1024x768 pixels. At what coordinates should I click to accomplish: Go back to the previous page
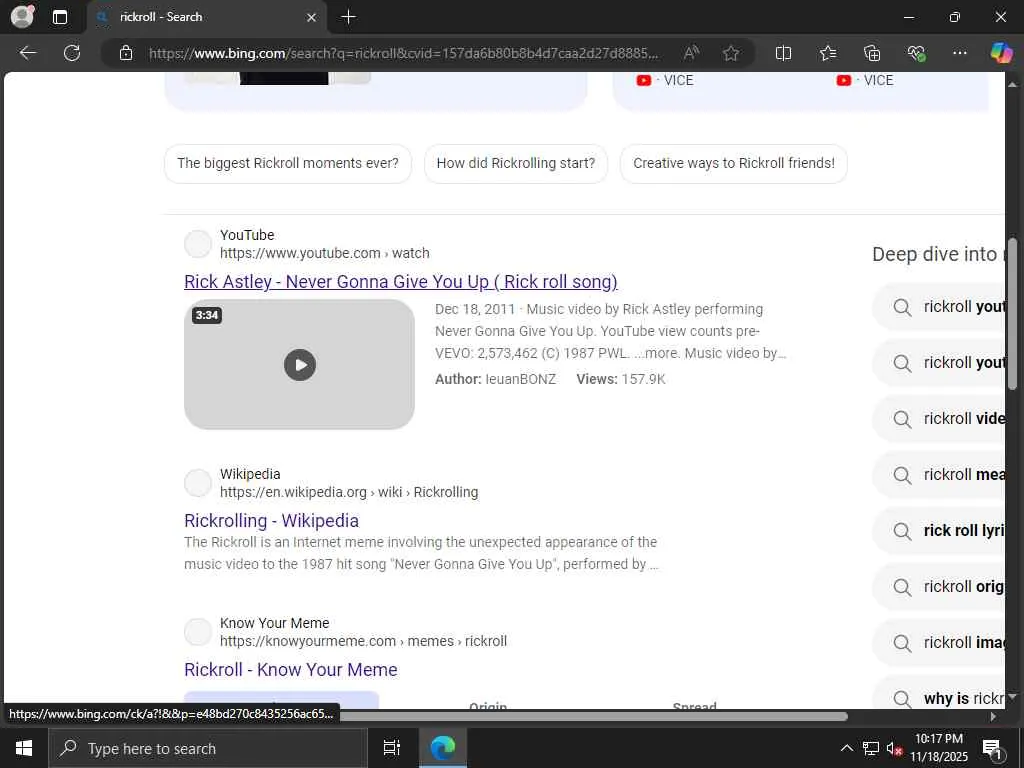click(27, 53)
